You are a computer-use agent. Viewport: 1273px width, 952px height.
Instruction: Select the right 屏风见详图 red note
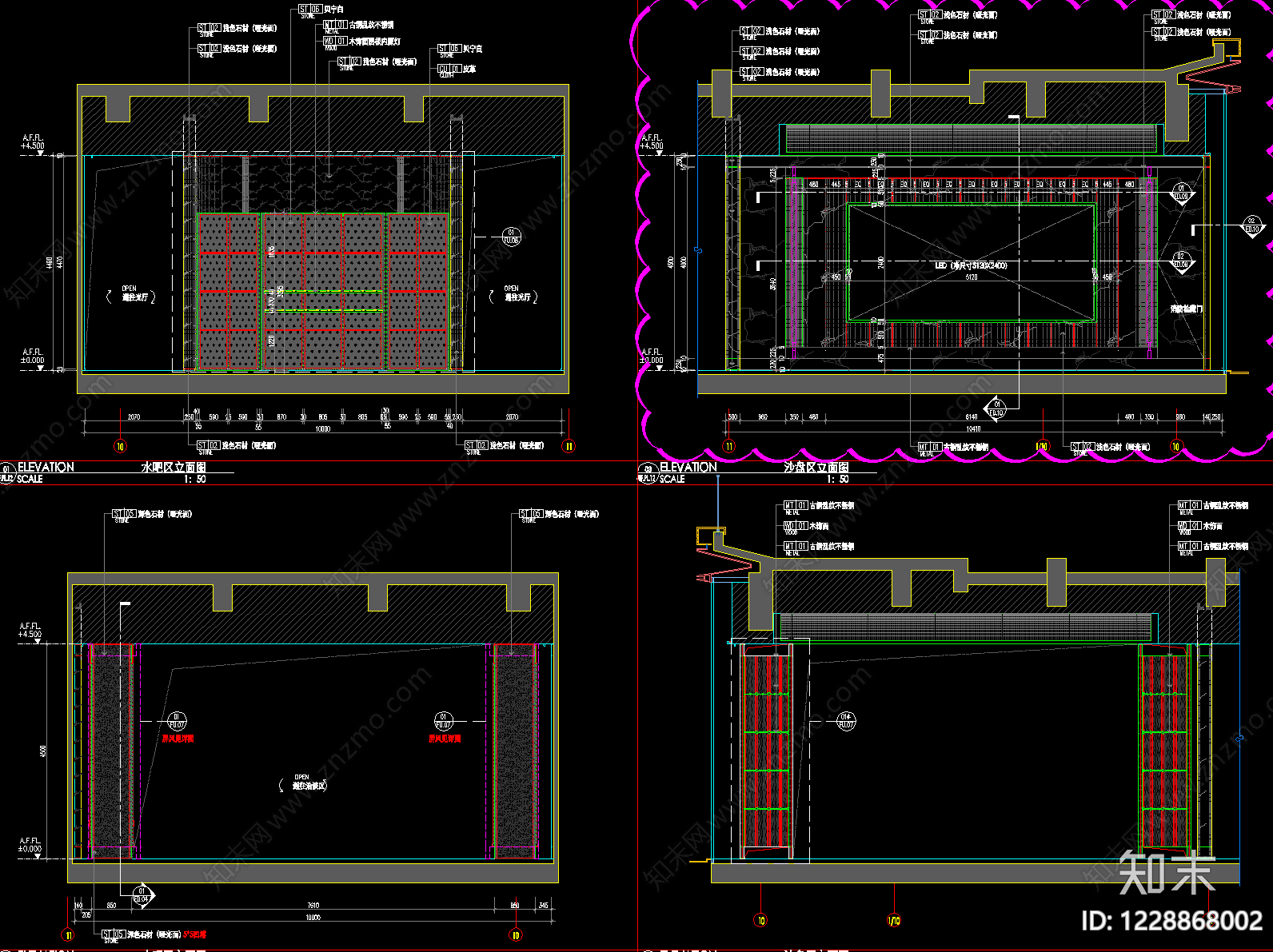tap(445, 739)
